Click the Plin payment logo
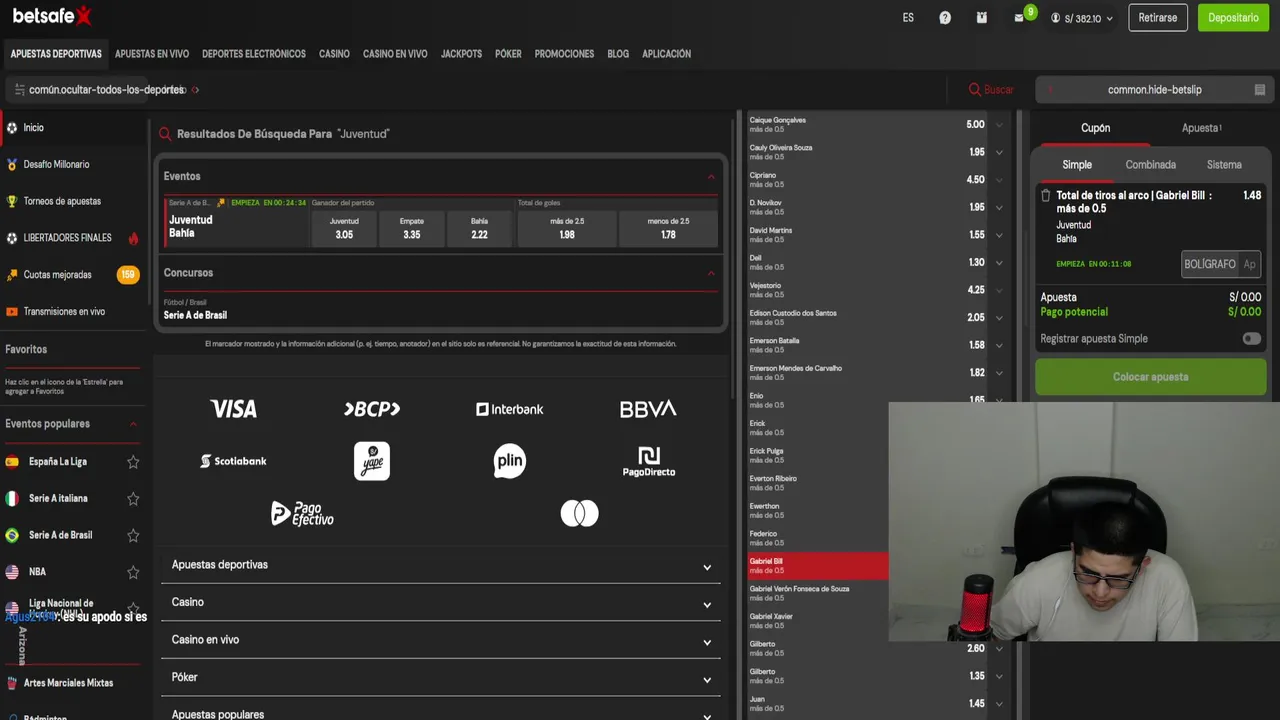Image resolution: width=1280 pixels, height=720 pixels. pyautogui.click(x=510, y=461)
